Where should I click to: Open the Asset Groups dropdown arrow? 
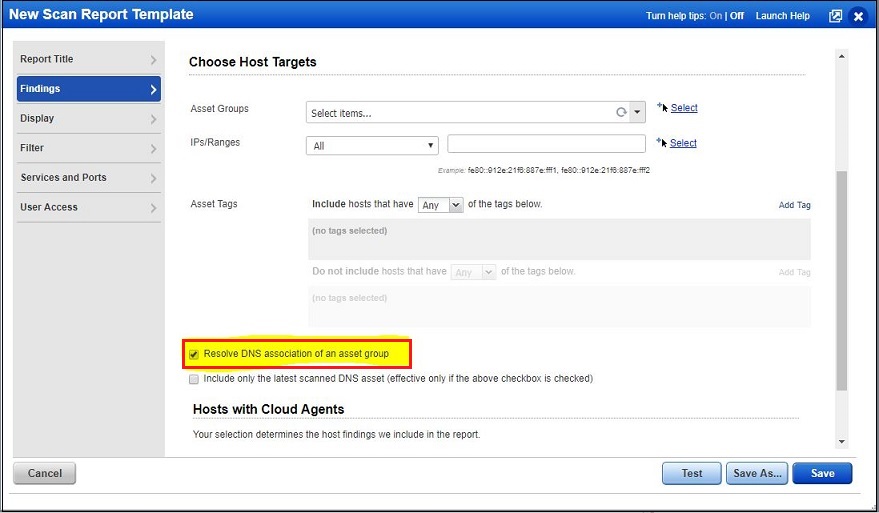pyautogui.click(x=637, y=113)
